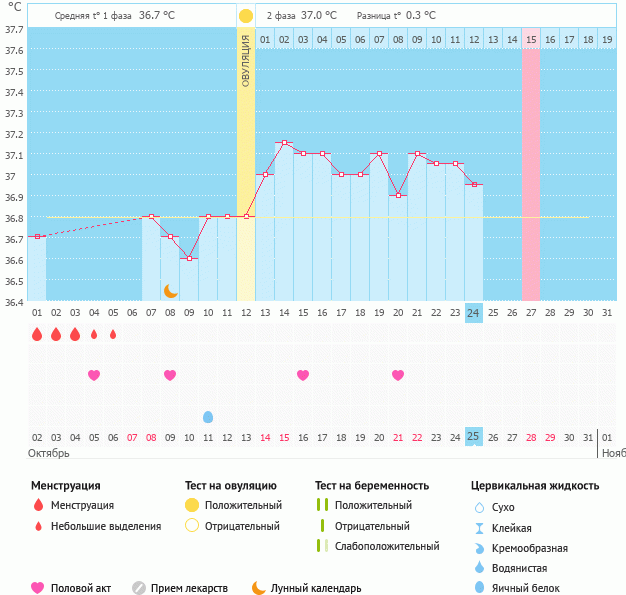
Task: Click the Лунный календарь legend moon icon
Action: click(x=259, y=588)
